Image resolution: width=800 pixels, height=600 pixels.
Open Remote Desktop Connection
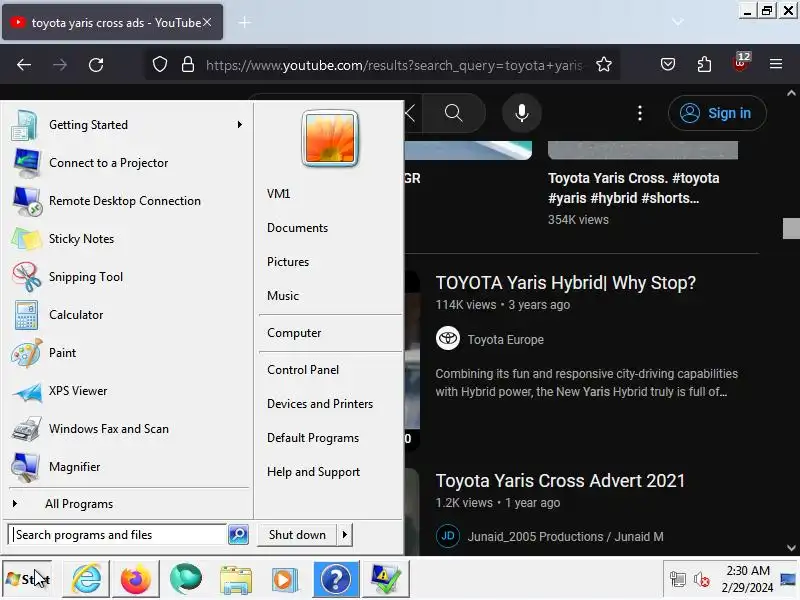pyautogui.click(x=127, y=201)
